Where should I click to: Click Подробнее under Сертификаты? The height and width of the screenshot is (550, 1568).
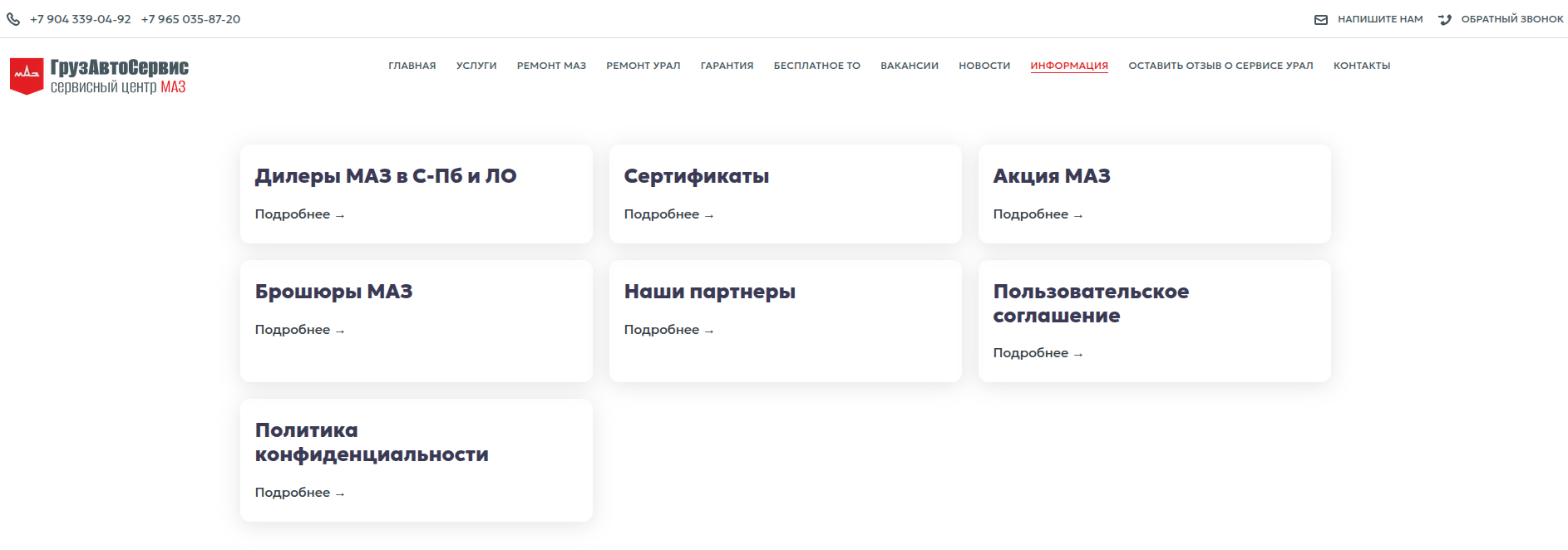(x=668, y=214)
